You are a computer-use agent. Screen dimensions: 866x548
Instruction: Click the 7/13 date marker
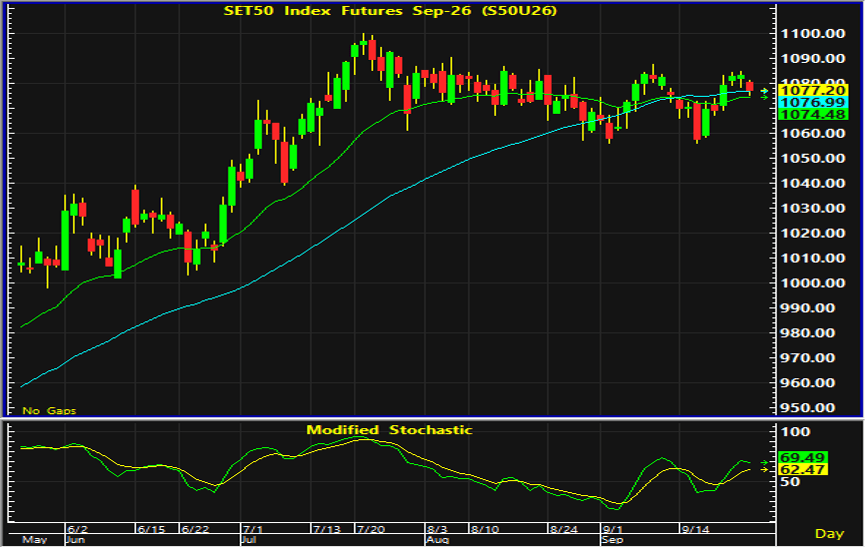327,529
